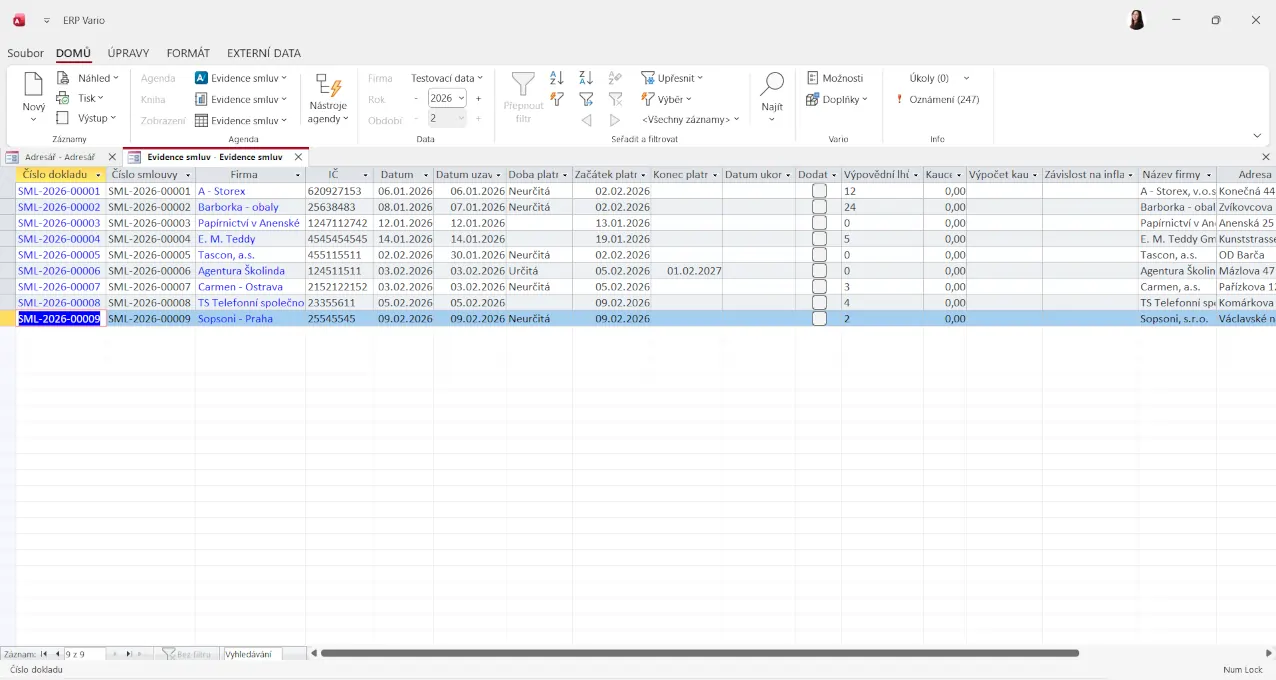This screenshot has width=1276, height=680.
Task: Click the Možnosti options icon
Action: (x=813, y=78)
